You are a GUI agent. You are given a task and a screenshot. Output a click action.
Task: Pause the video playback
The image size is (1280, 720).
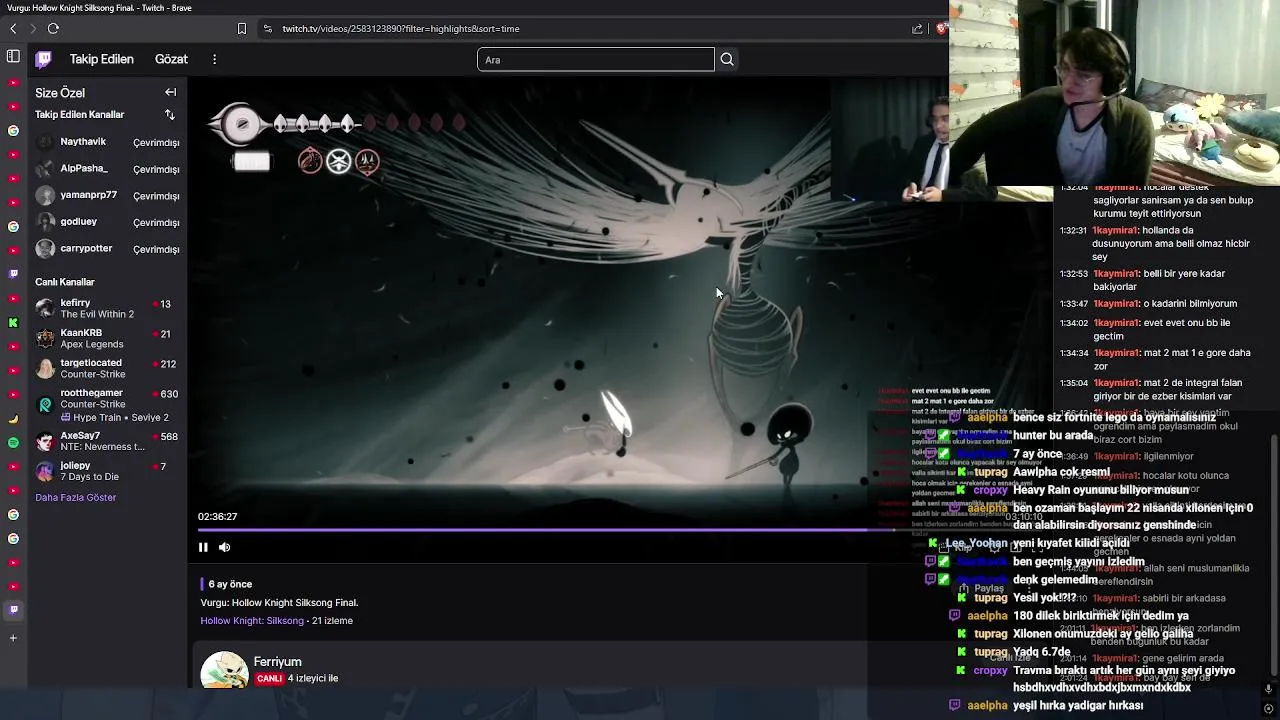click(x=203, y=547)
